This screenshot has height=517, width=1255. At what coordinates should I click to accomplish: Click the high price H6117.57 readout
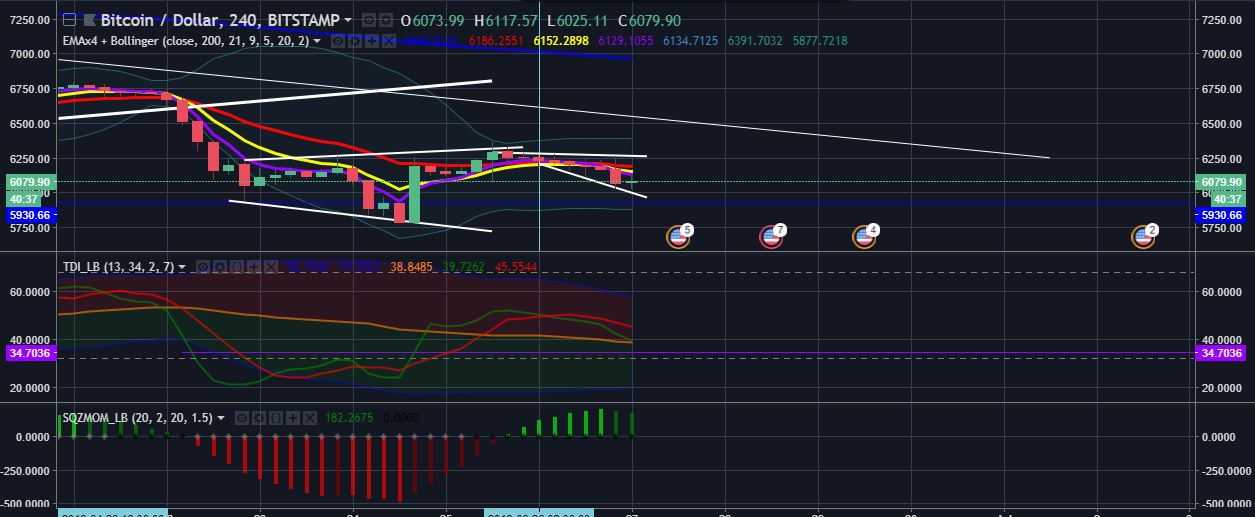(506, 20)
